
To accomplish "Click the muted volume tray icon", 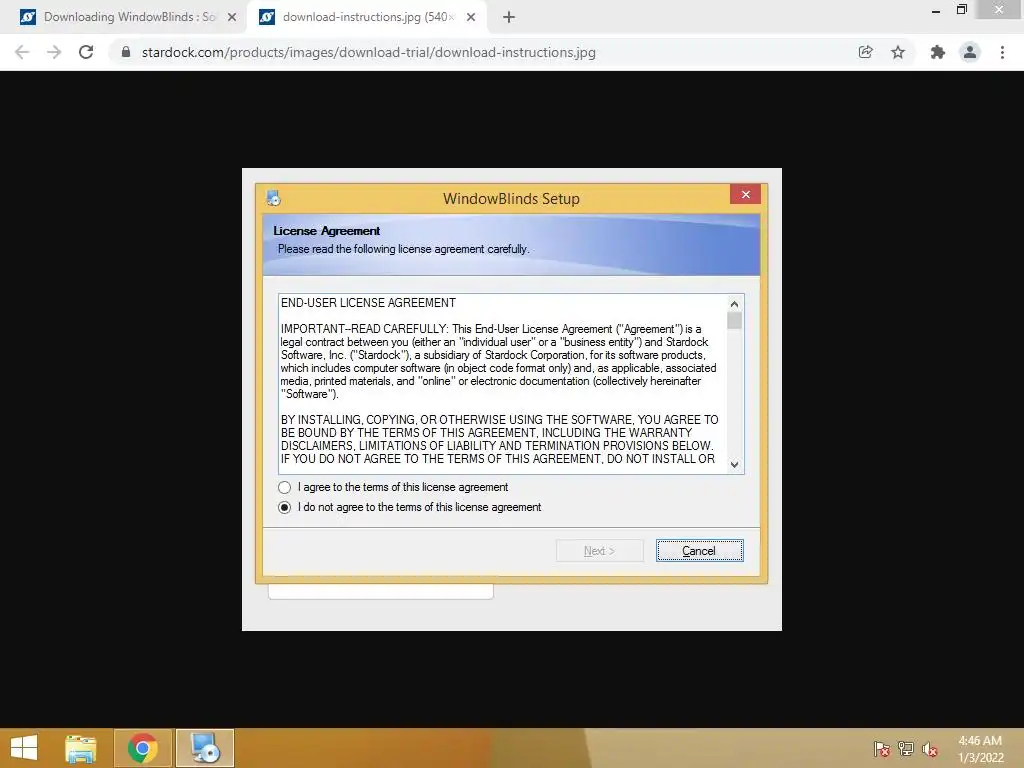I will [x=930, y=749].
